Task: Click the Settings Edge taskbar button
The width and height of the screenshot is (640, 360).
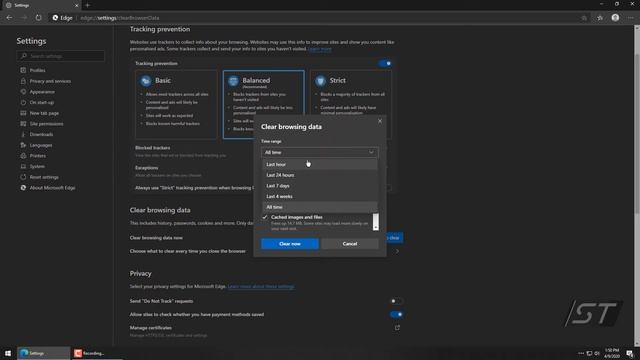Action: [44, 353]
